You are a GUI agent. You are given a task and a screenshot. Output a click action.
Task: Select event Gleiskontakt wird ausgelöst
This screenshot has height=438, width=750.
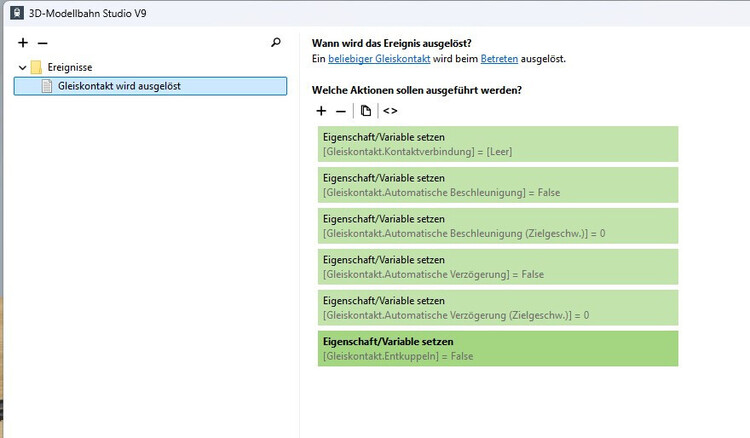[x=150, y=86]
